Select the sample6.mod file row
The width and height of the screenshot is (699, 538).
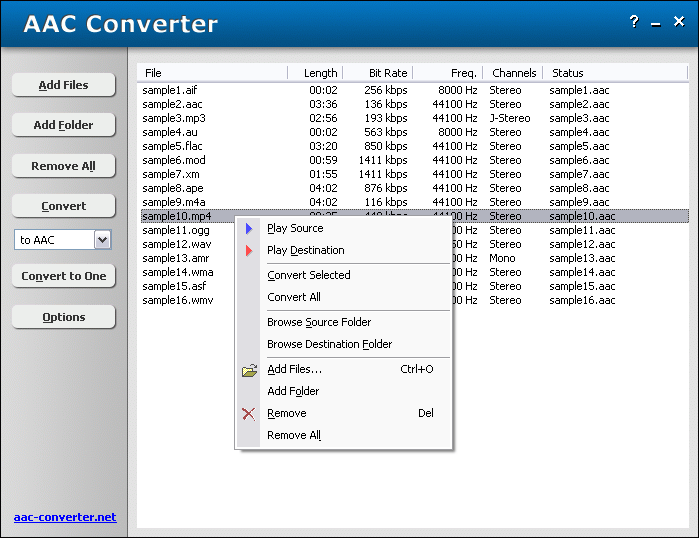[415, 160]
